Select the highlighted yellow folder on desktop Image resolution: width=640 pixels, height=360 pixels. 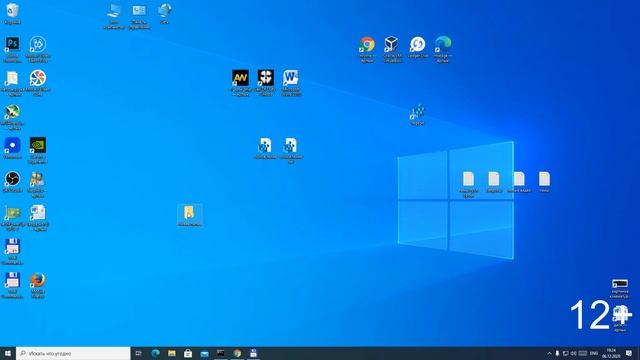(x=189, y=215)
